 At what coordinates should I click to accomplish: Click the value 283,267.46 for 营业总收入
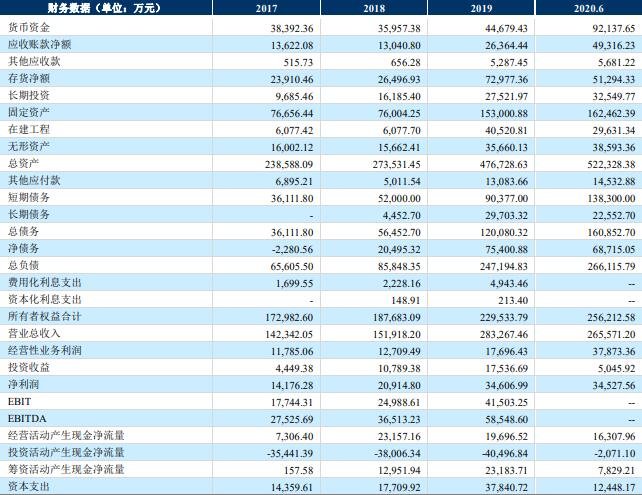(504, 335)
